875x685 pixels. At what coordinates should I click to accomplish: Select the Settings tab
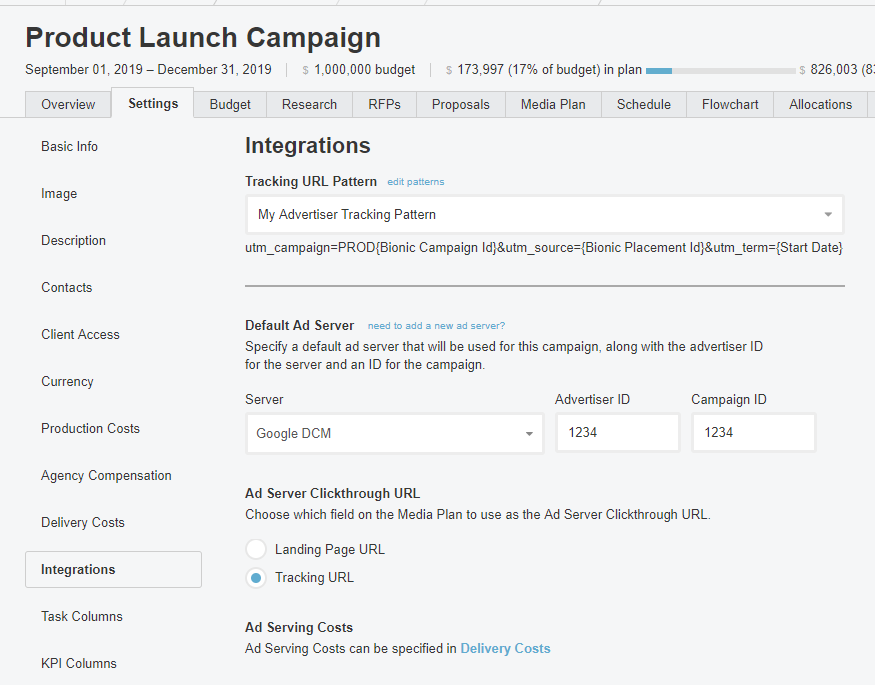(x=153, y=103)
